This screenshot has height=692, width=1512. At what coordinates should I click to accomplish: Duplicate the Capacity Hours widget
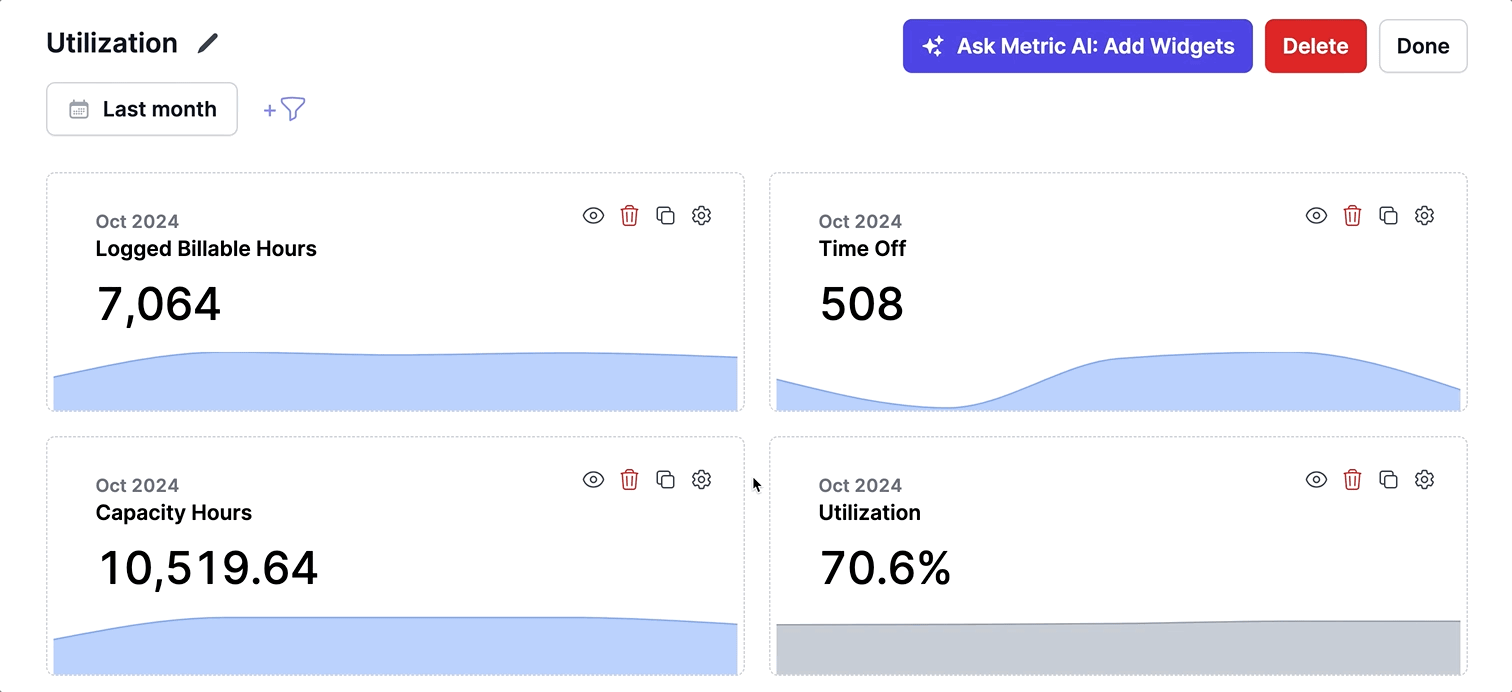665,479
